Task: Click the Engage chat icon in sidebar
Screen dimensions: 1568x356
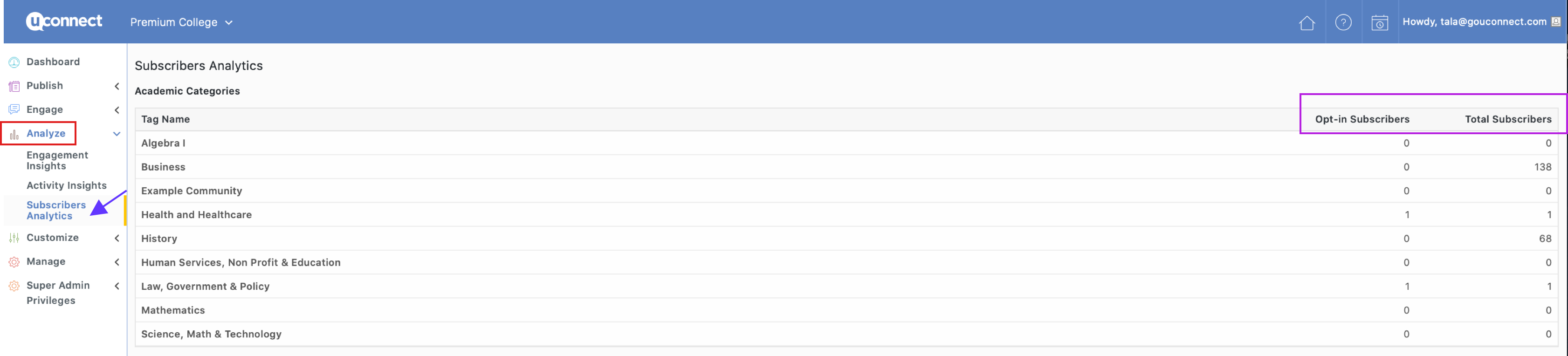Action: coord(14,110)
